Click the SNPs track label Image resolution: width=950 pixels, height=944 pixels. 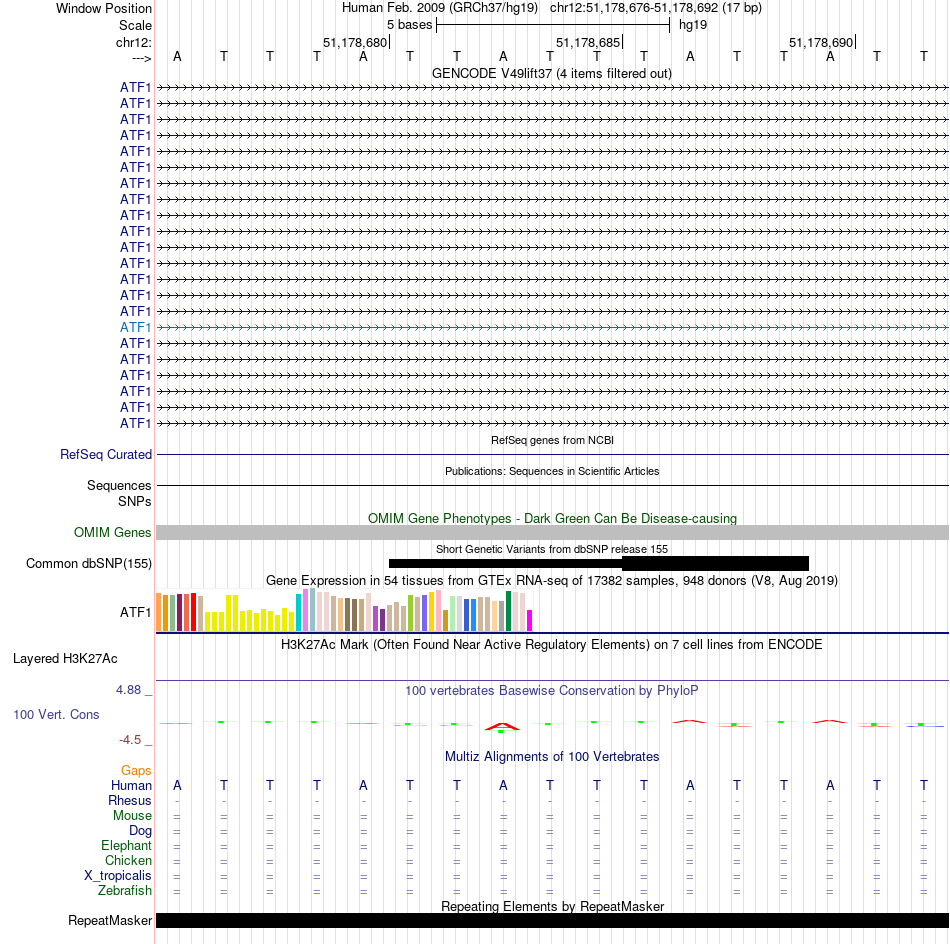(x=135, y=501)
